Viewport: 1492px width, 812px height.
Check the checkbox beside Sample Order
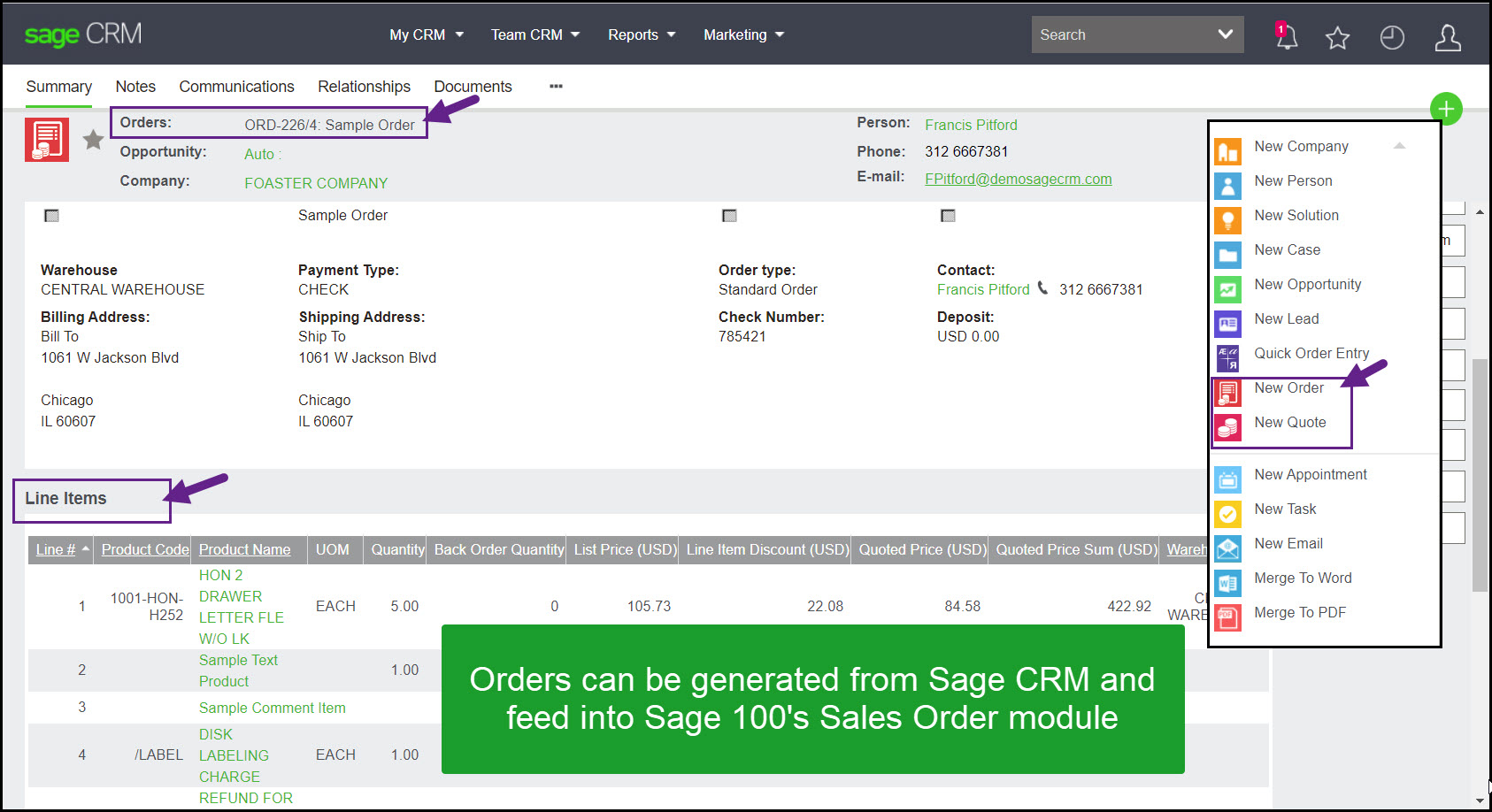tap(51, 215)
